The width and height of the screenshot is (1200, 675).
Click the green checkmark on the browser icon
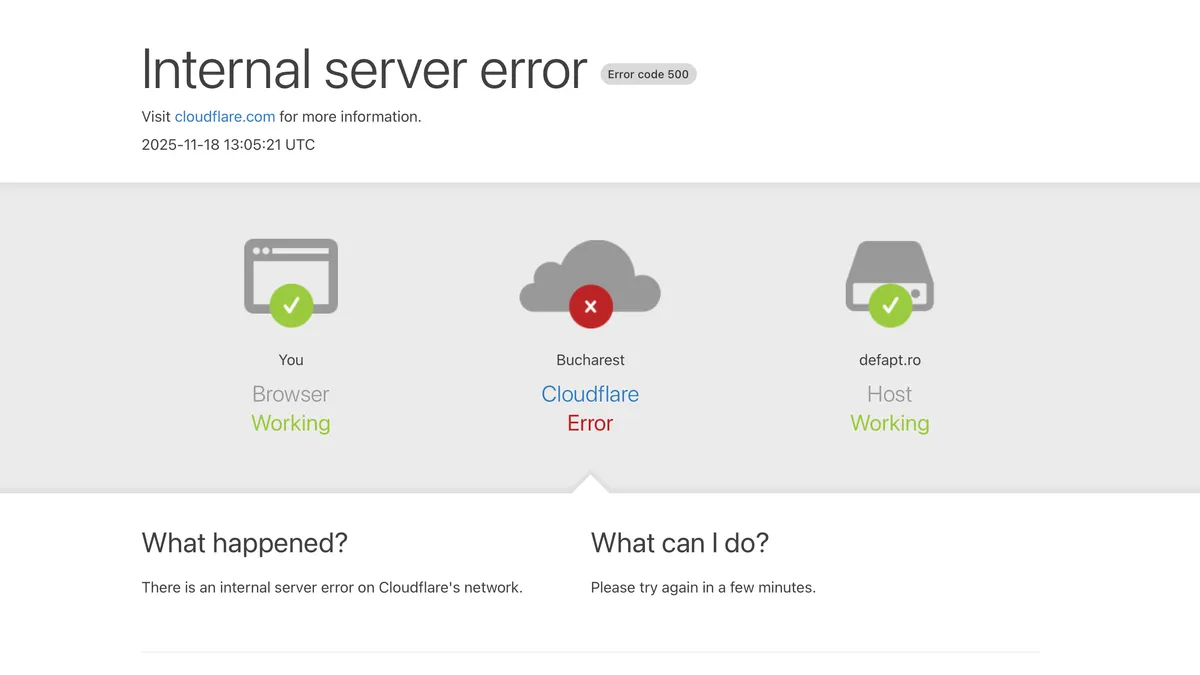(290, 306)
